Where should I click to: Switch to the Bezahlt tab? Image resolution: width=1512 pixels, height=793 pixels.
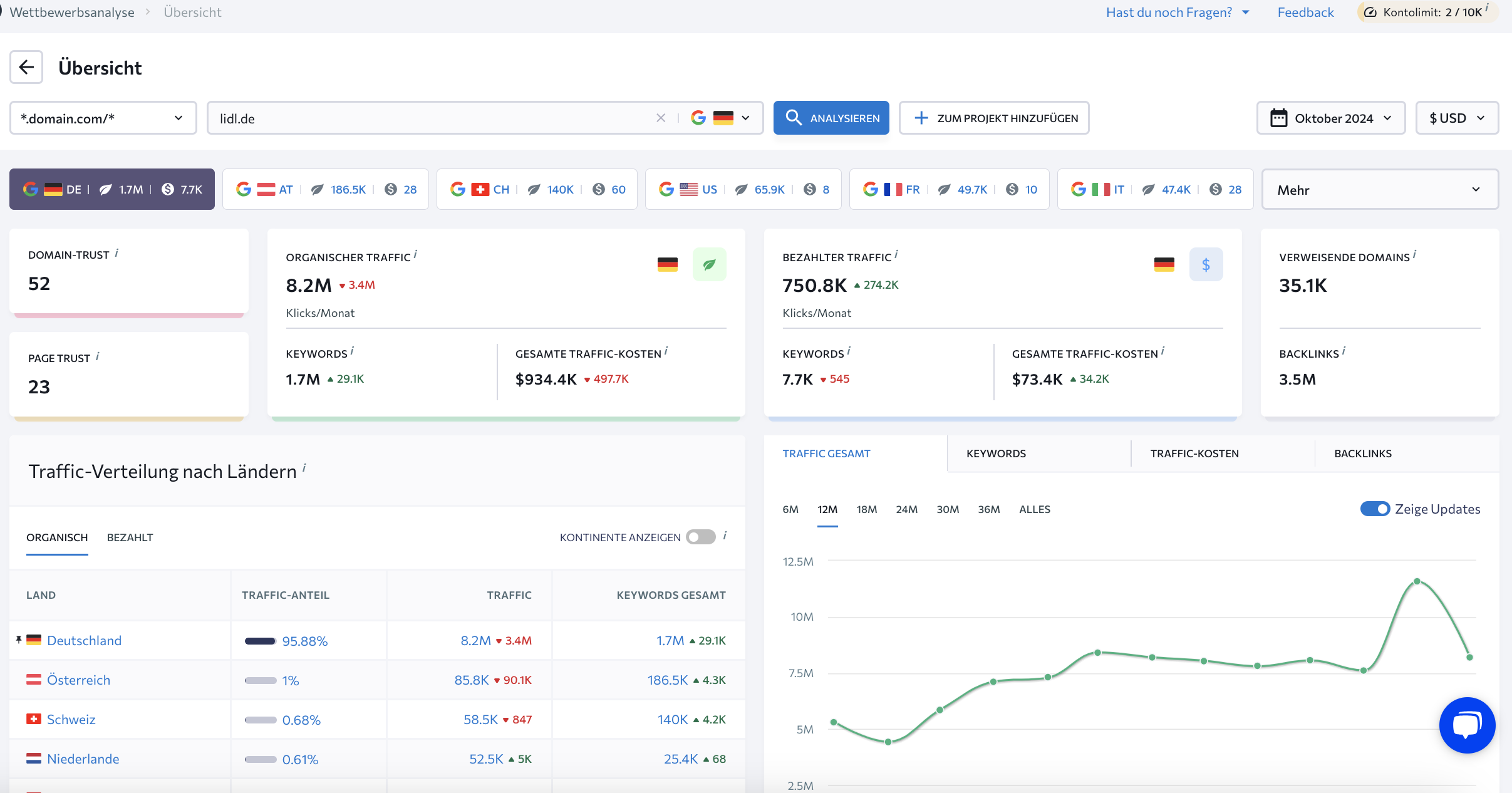130,537
